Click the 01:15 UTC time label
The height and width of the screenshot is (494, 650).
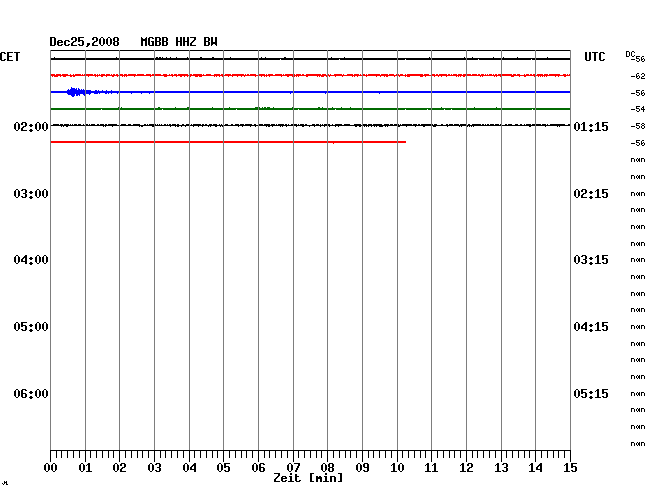[x=591, y=126]
